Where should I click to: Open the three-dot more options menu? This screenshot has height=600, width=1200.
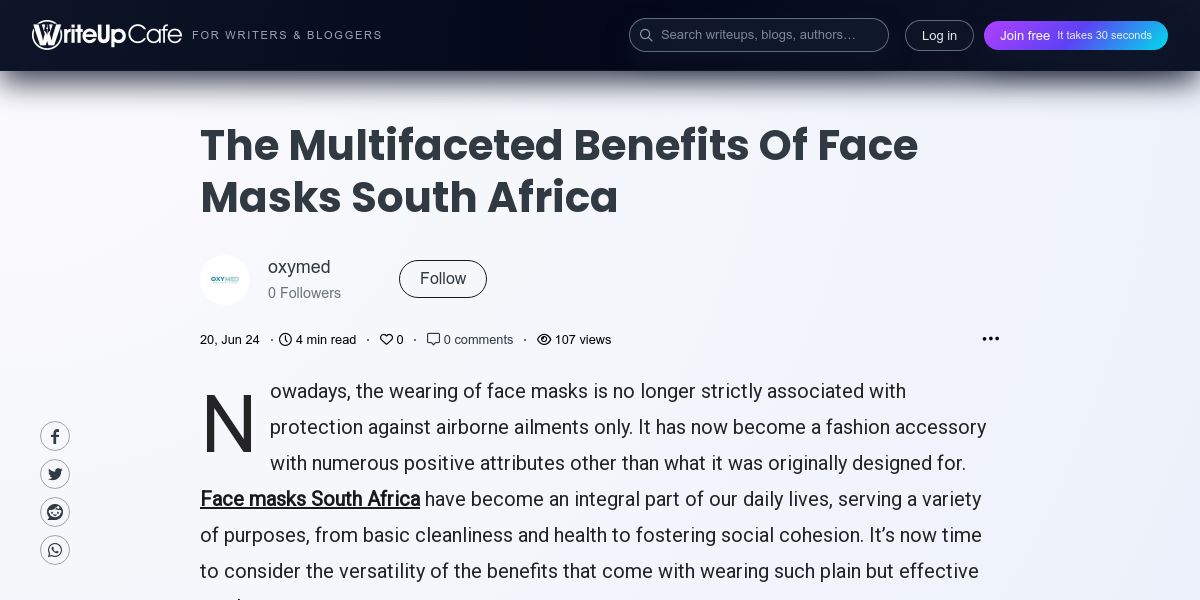click(x=990, y=339)
